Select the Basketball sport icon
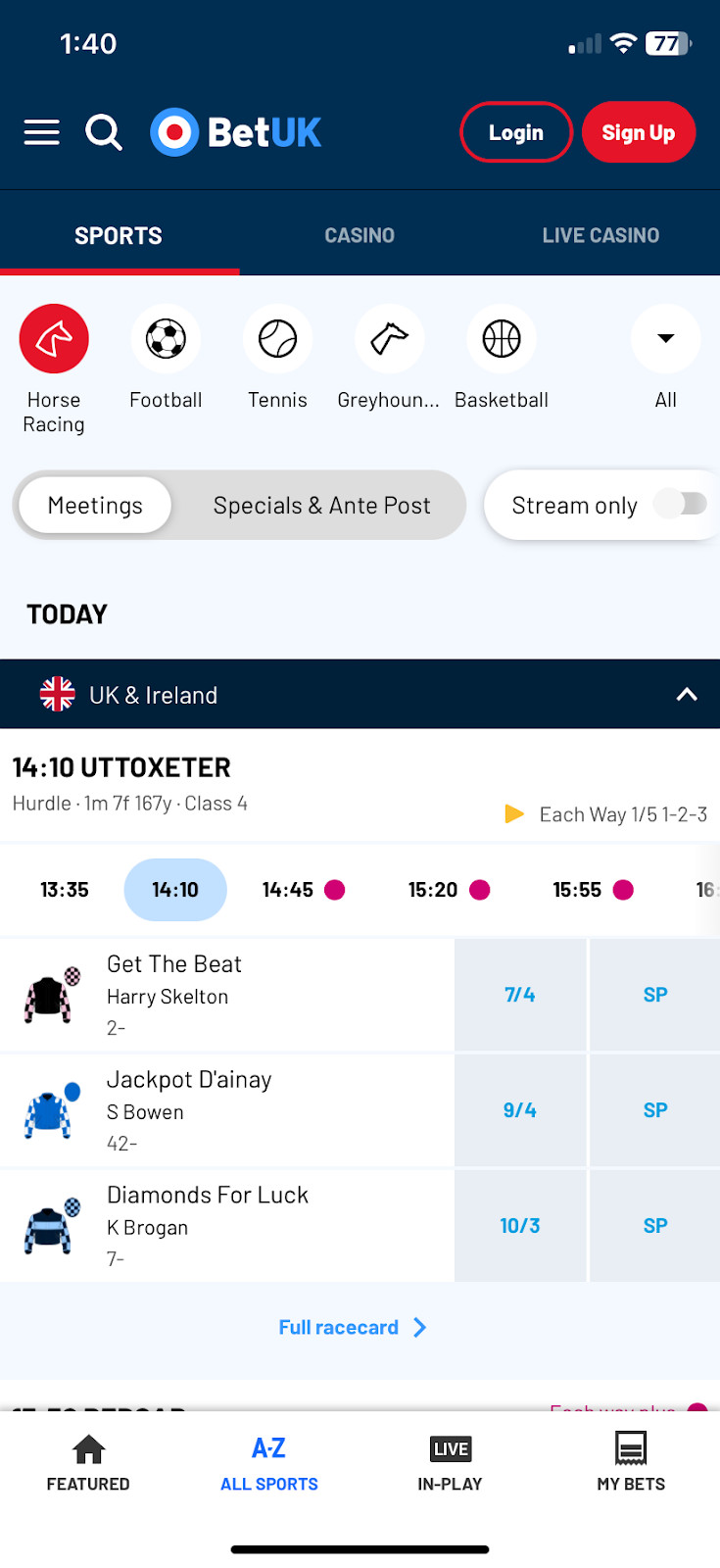The image size is (720, 1568). click(502, 339)
